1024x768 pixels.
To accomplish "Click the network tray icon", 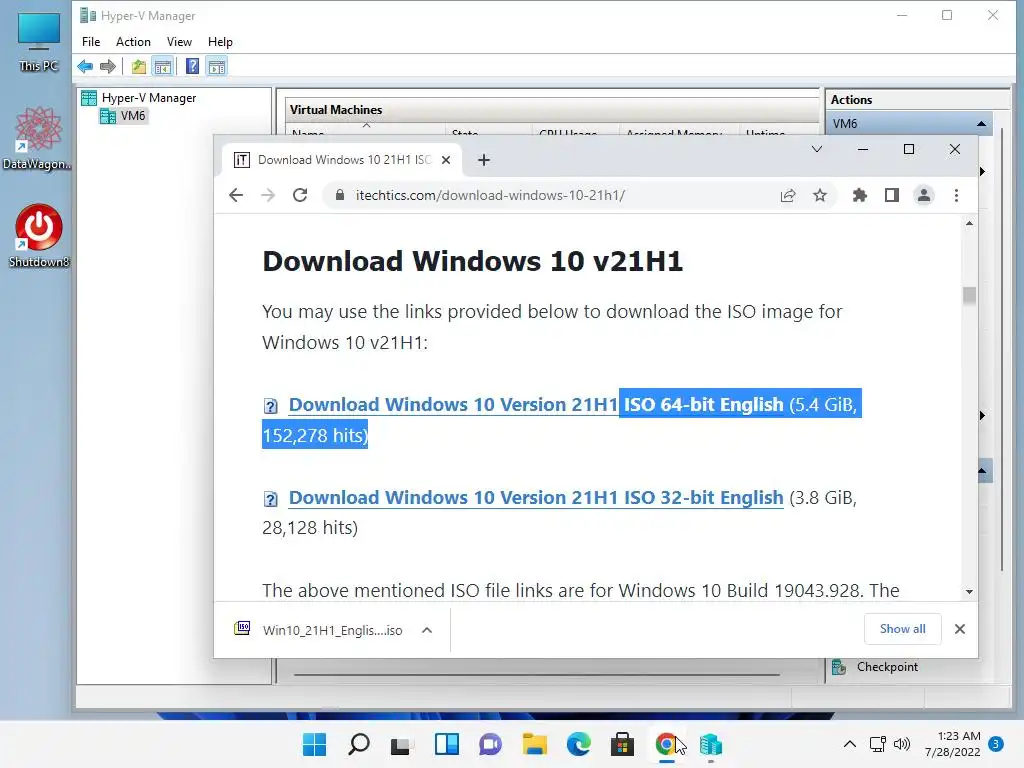I will tap(877, 744).
